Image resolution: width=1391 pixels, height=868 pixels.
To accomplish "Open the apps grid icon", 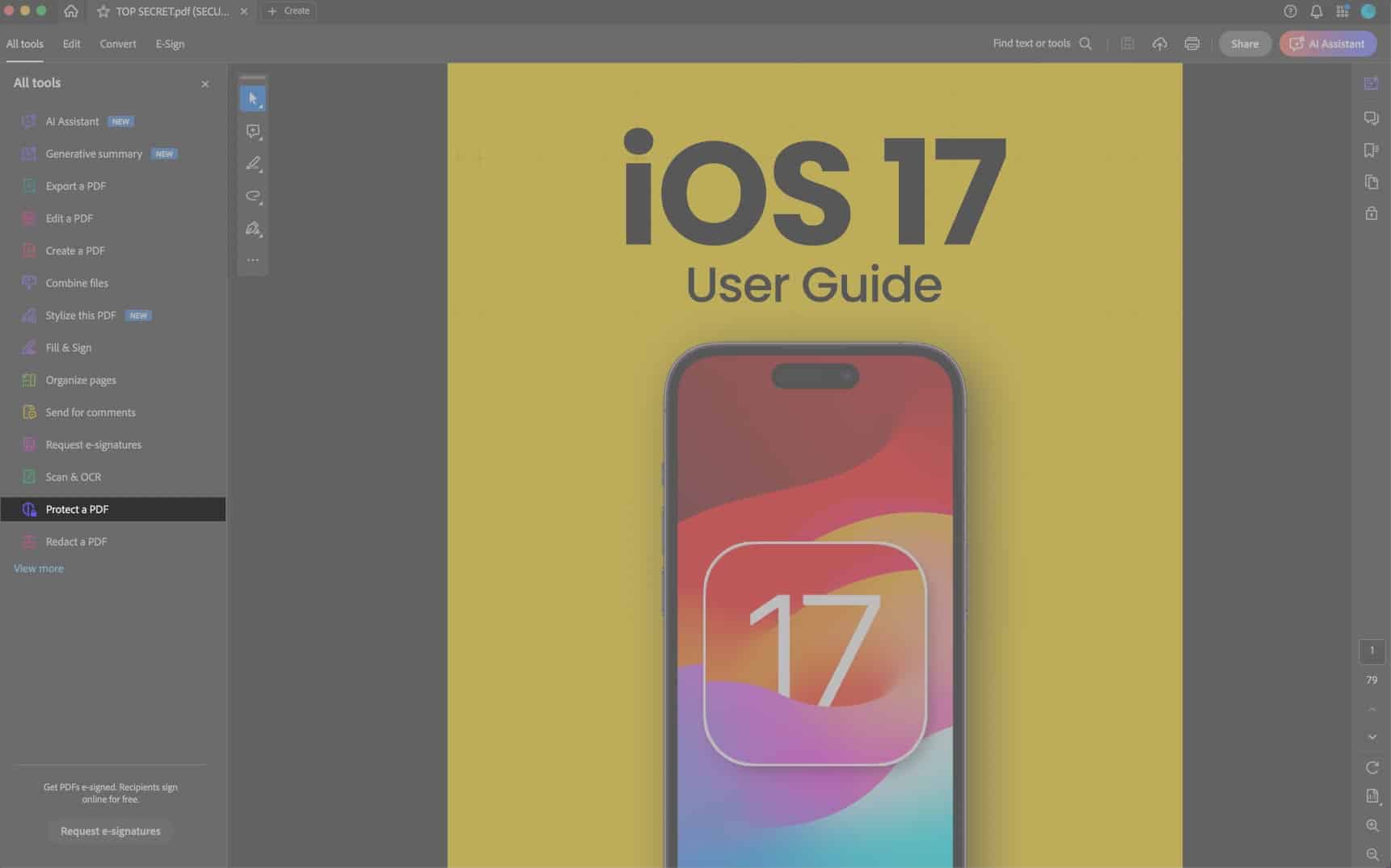I will coord(1342,11).
